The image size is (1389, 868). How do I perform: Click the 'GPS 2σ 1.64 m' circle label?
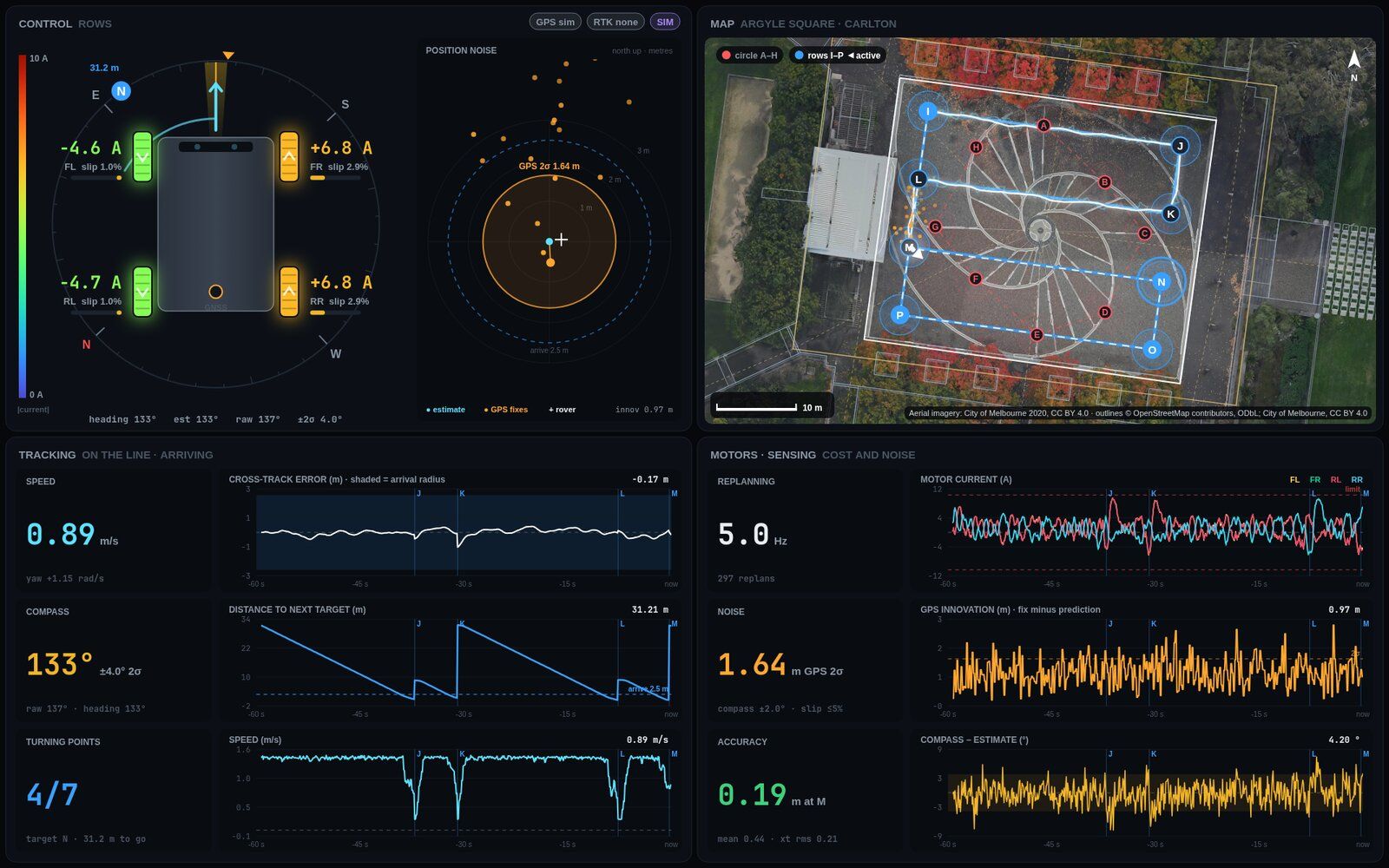[549, 166]
